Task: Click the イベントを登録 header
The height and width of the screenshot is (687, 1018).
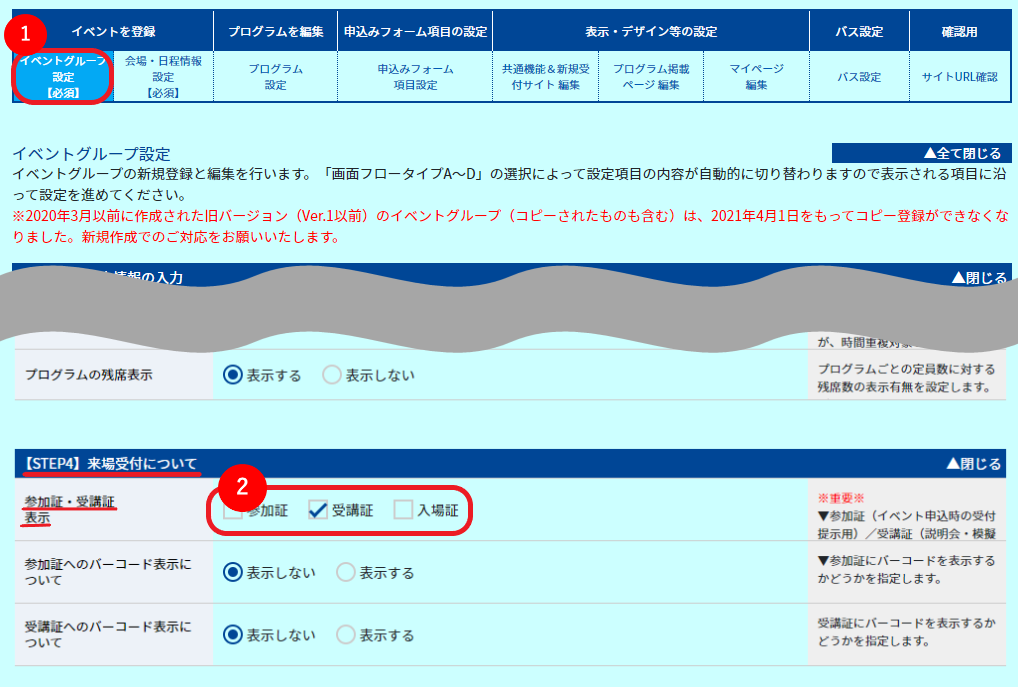Action: [x=113, y=31]
